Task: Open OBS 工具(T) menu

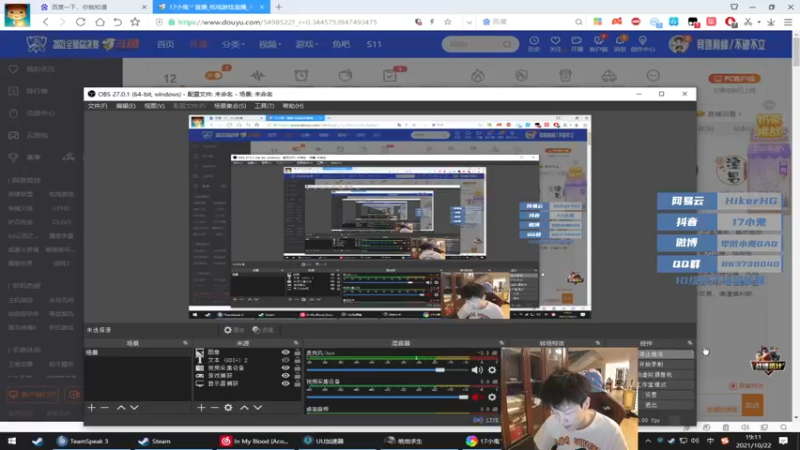Action: (x=264, y=106)
